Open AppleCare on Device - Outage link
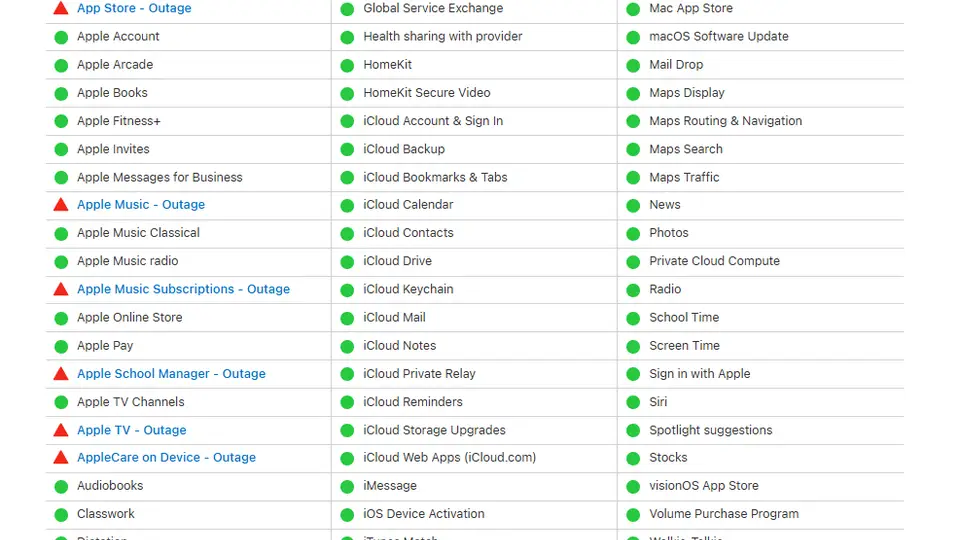The image size is (960, 540). [x=167, y=457]
